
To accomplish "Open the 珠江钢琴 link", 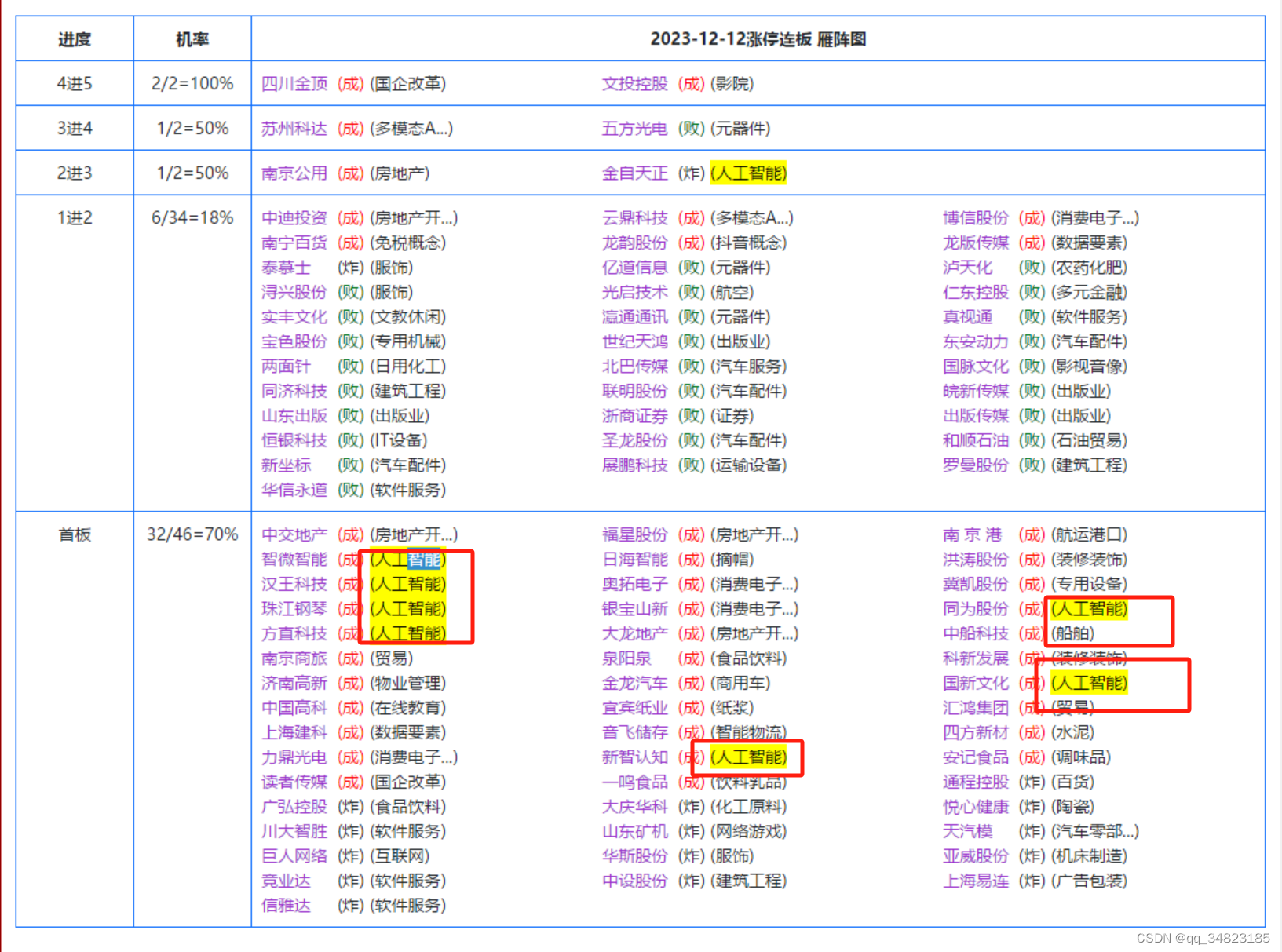I will point(294,609).
